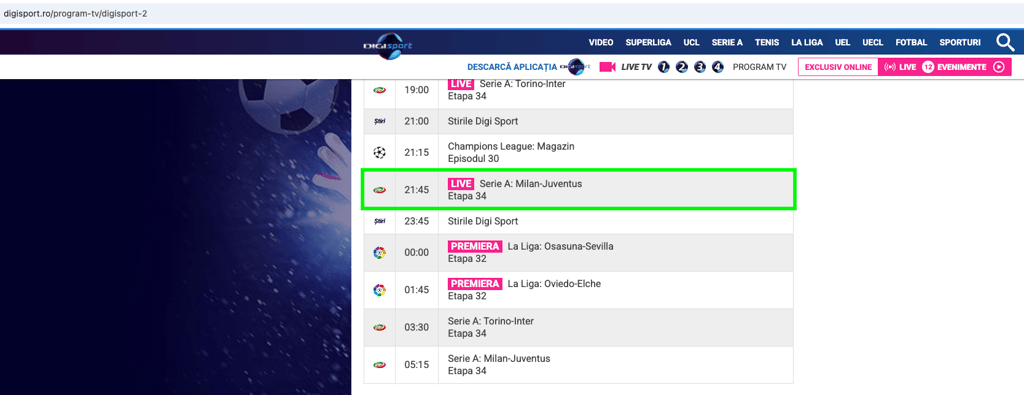This screenshot has height=395, width=1024.
Task: Select Live TV channel 1 icon
Action: pos(664,67)
